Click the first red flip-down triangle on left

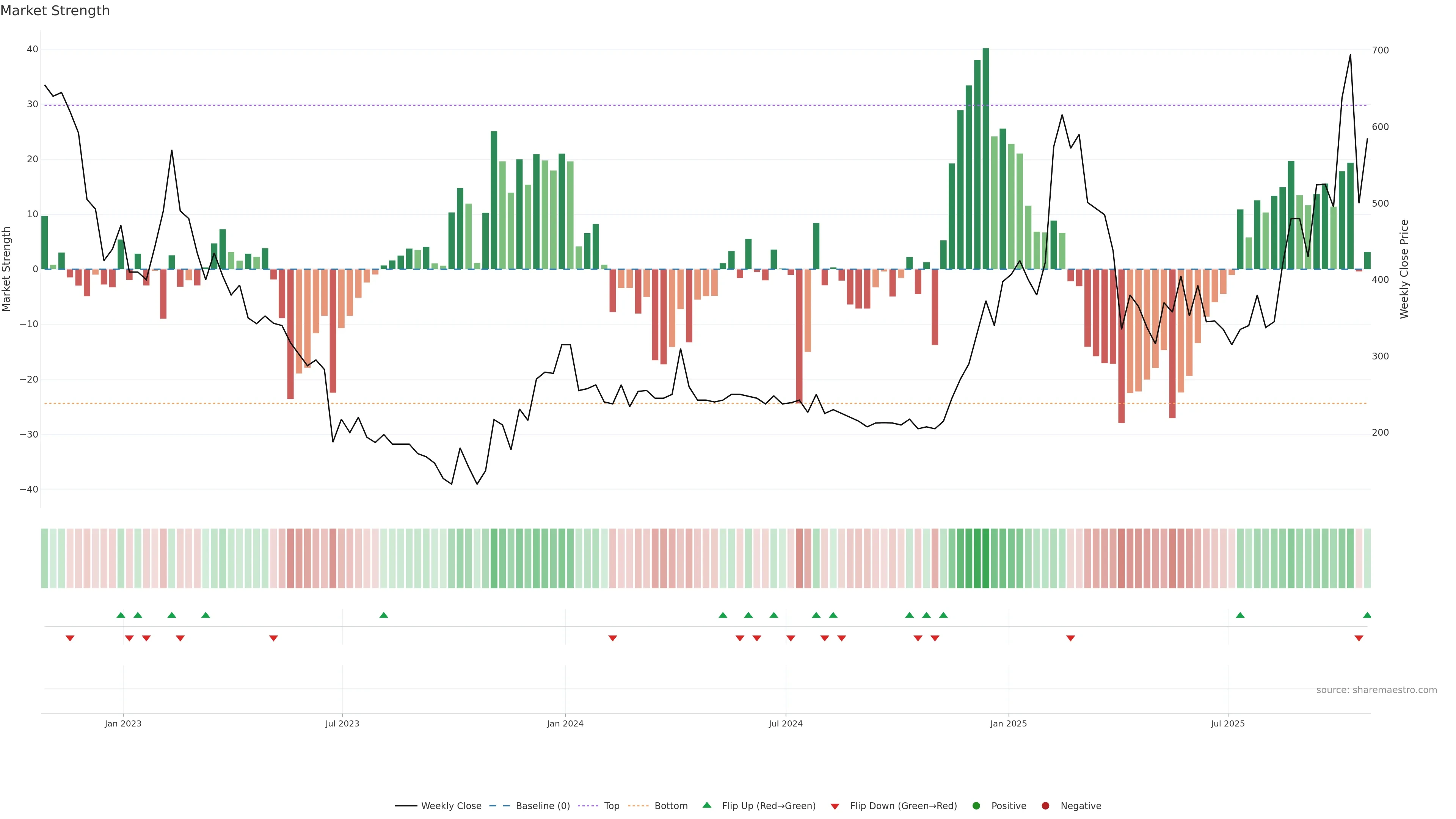70,638
